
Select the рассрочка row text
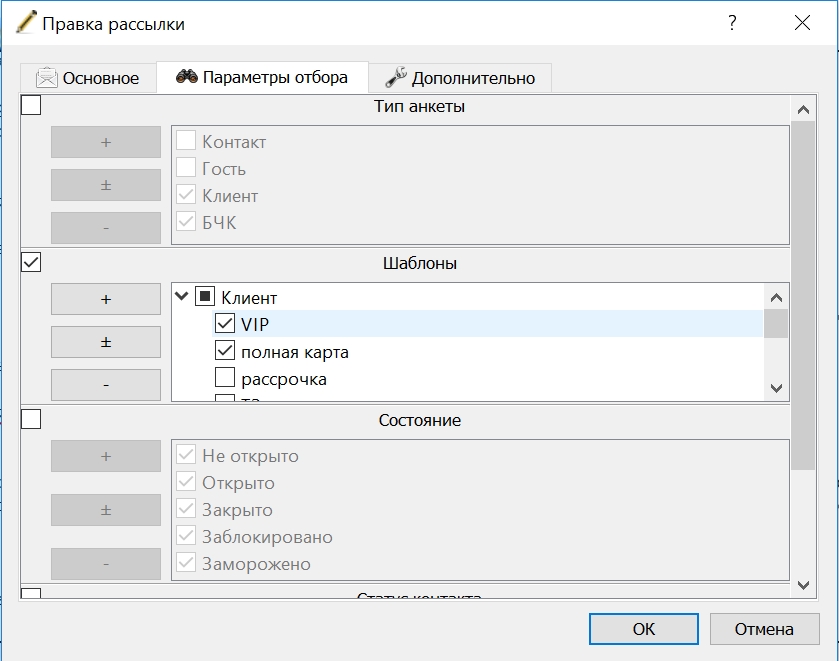pyautogui.click(x=284, y=379)
